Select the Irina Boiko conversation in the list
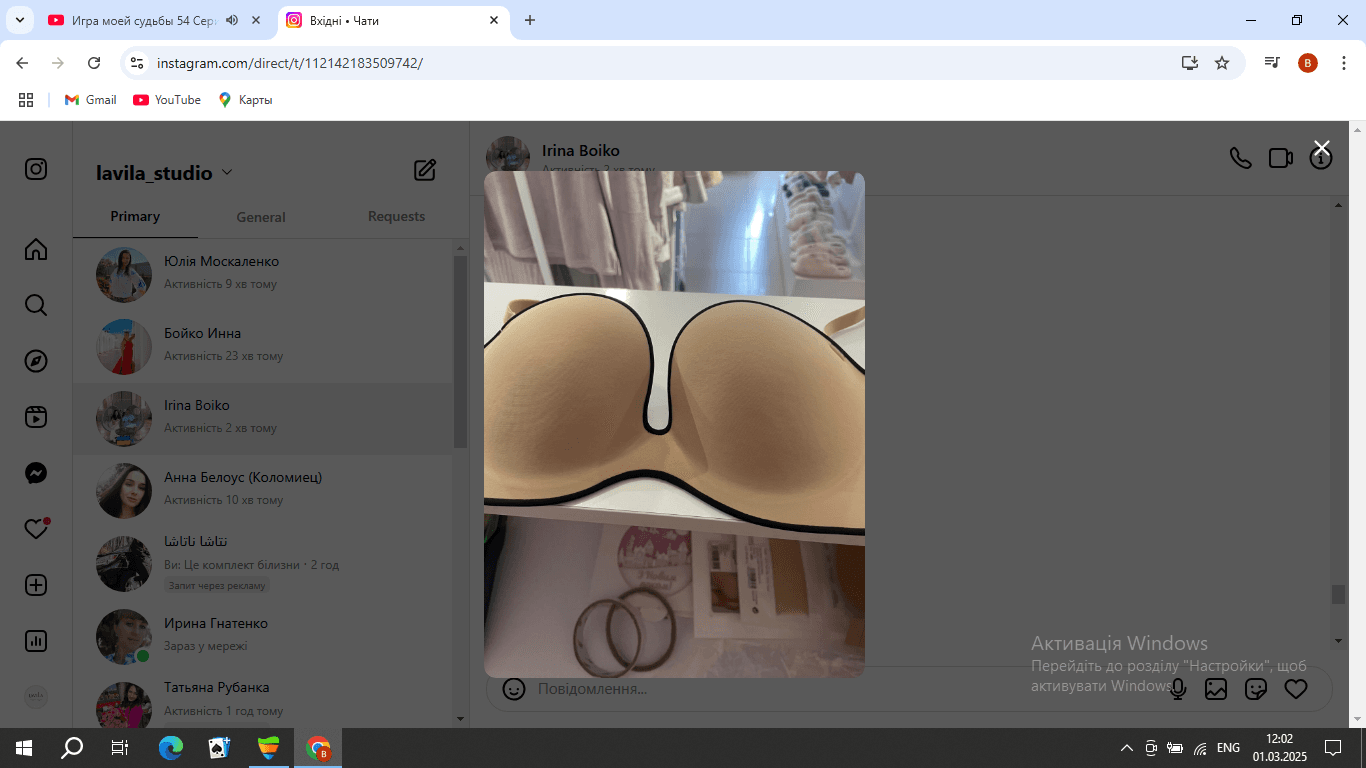Image resolution: width=1366 pixels, height=768 pixels. 263,419
